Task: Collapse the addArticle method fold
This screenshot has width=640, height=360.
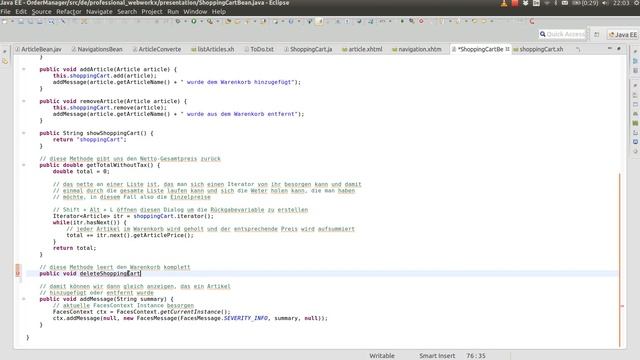Action: tap(24, 69)
